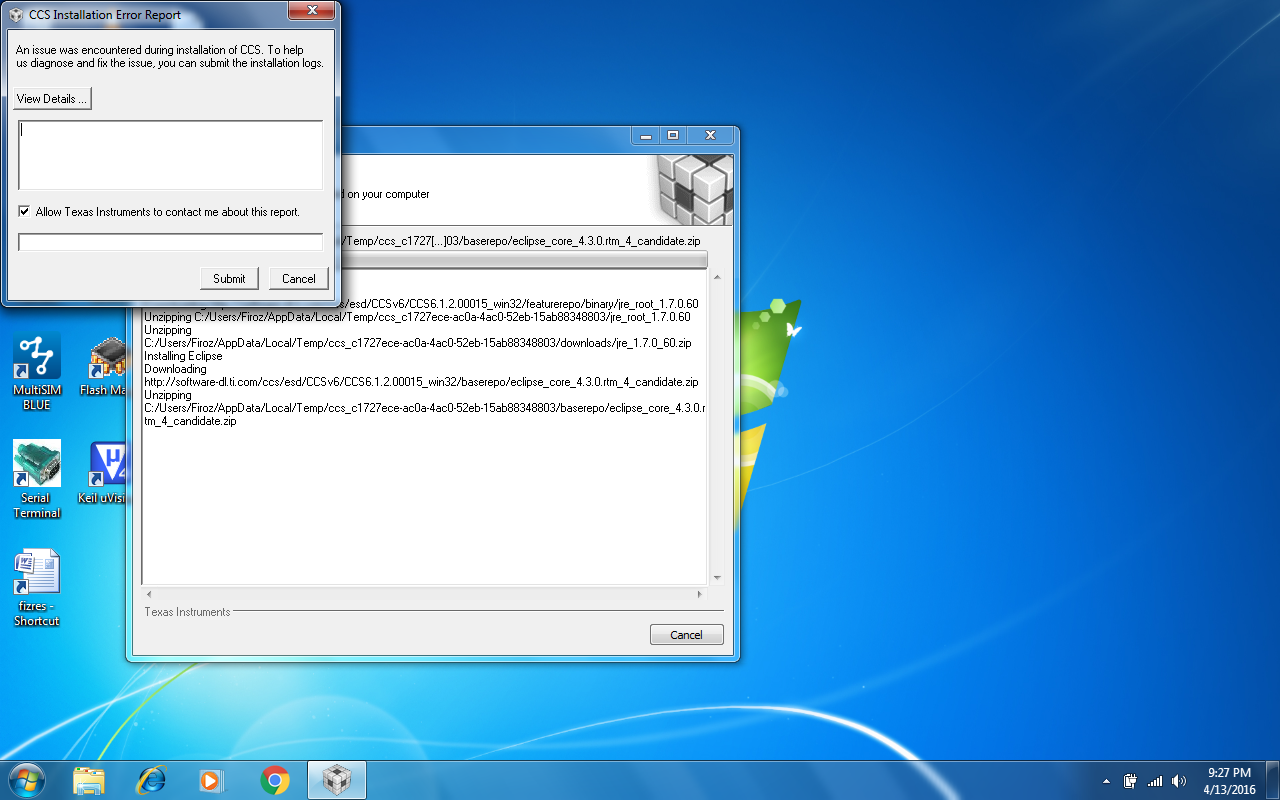Click the installer log scroll down arrow
Image resolution: width=1280 pixels, height=800 pixels.
tap(717, 578)
